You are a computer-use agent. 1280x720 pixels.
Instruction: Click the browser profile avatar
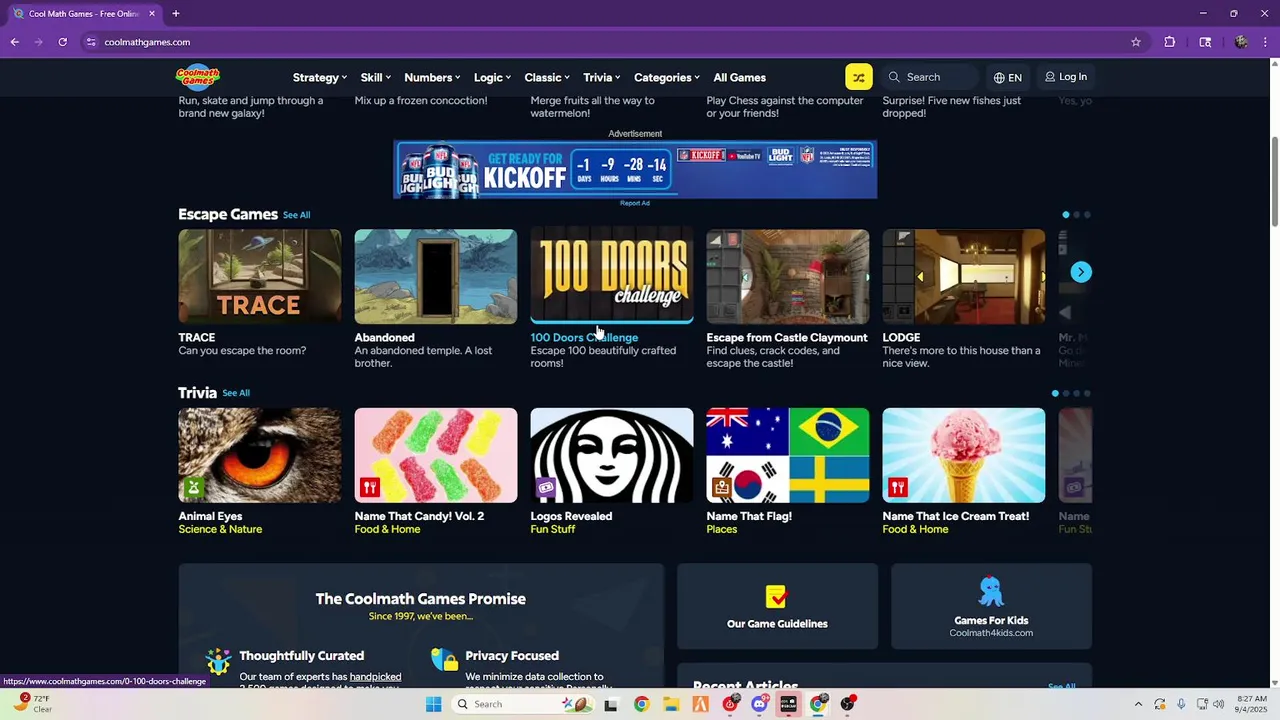click(x=1241, y=42)
